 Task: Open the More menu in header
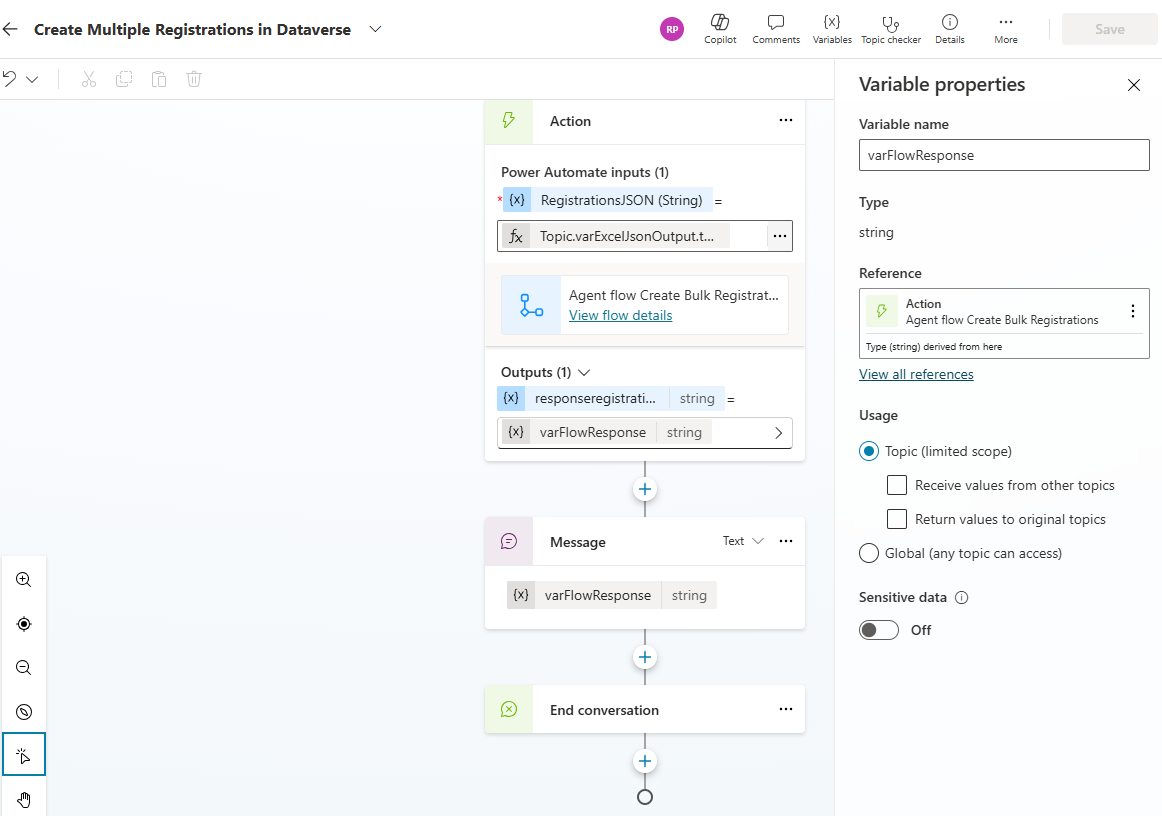pyautogui.click(x=1005, y=23)
